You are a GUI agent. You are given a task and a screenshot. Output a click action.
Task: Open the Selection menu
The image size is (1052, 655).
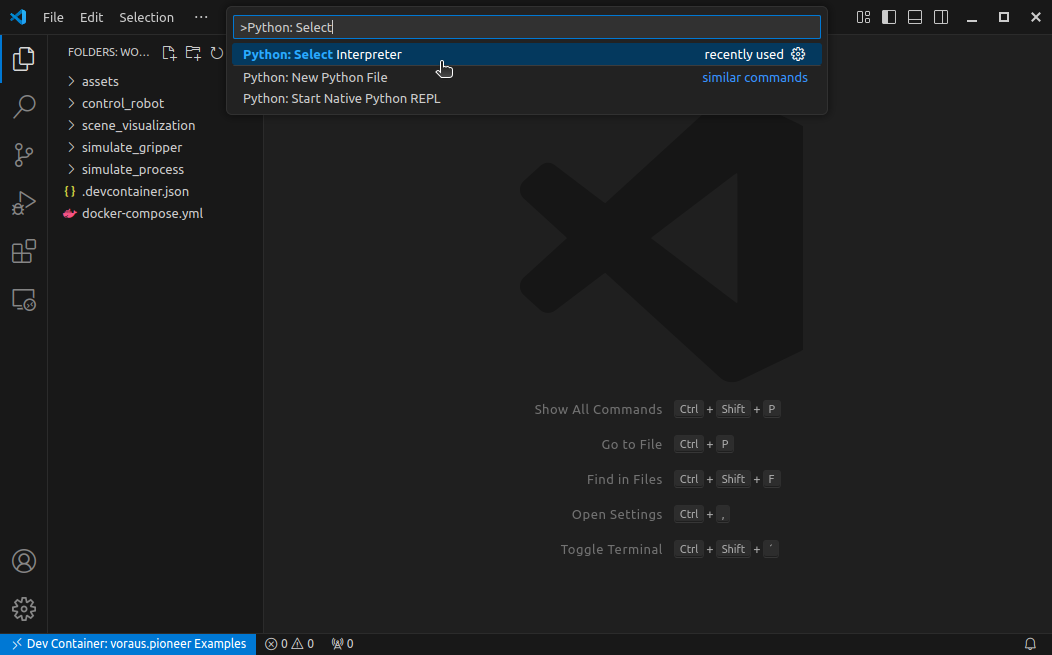coord(146,17)
